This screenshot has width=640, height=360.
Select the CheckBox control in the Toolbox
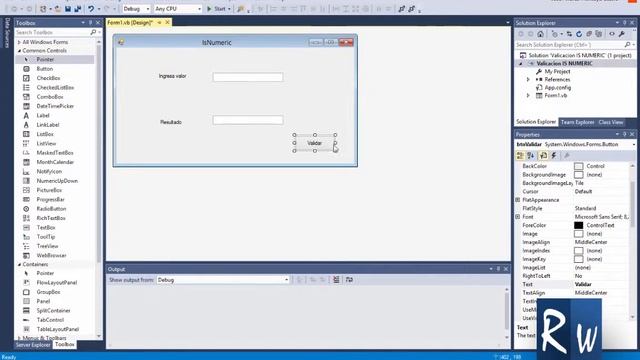(x=48, y=78)
